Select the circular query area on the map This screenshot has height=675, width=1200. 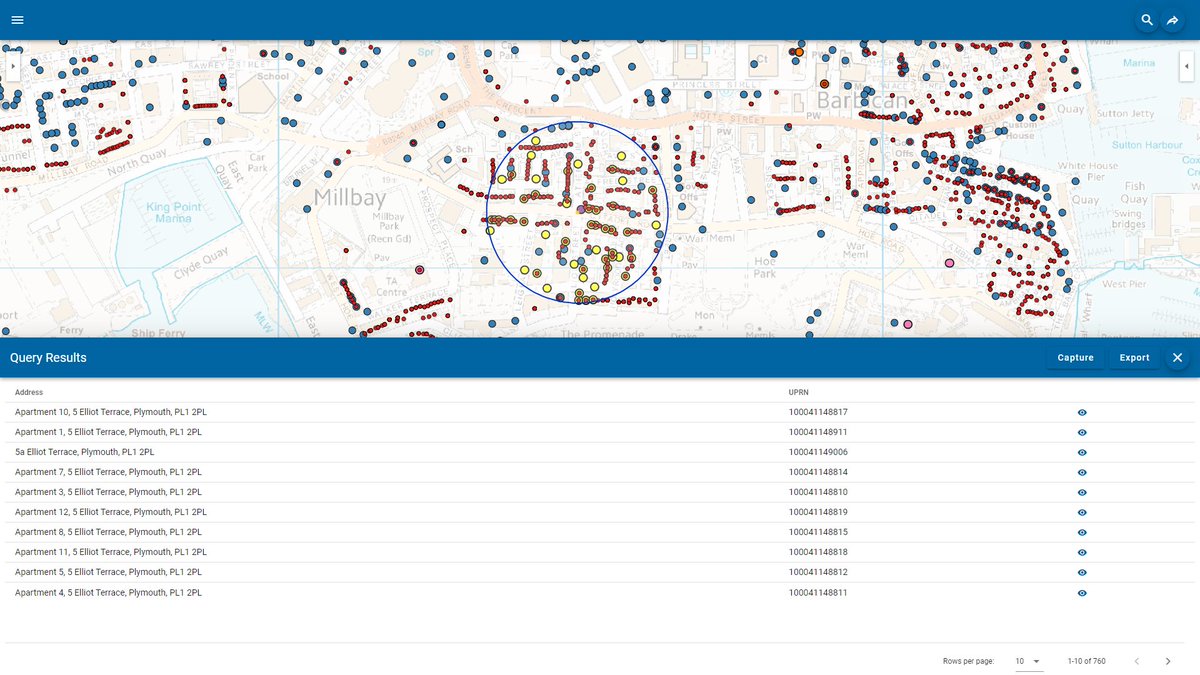[578, 210]
